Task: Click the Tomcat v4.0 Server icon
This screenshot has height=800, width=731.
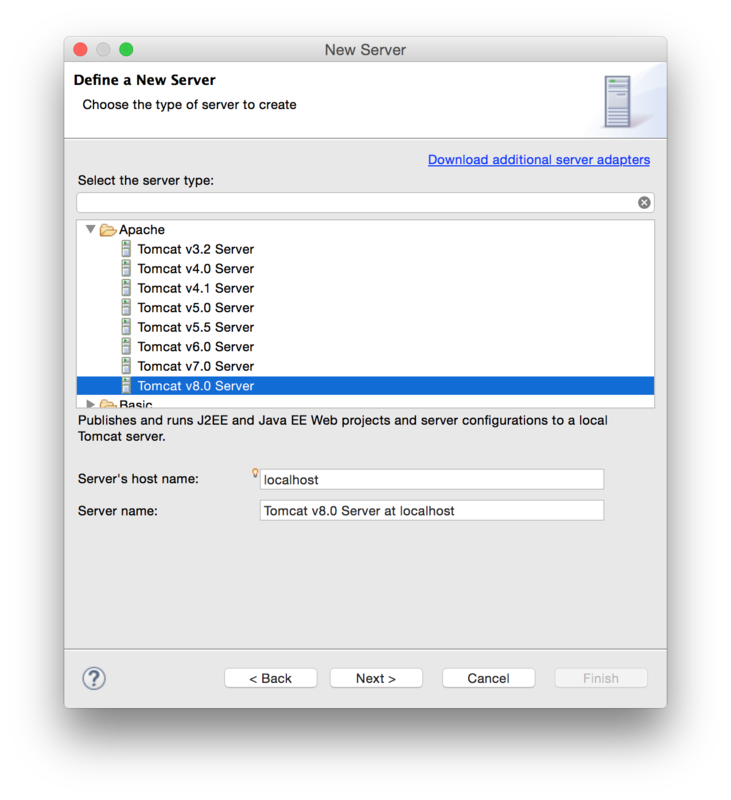Action: point(126,268)
